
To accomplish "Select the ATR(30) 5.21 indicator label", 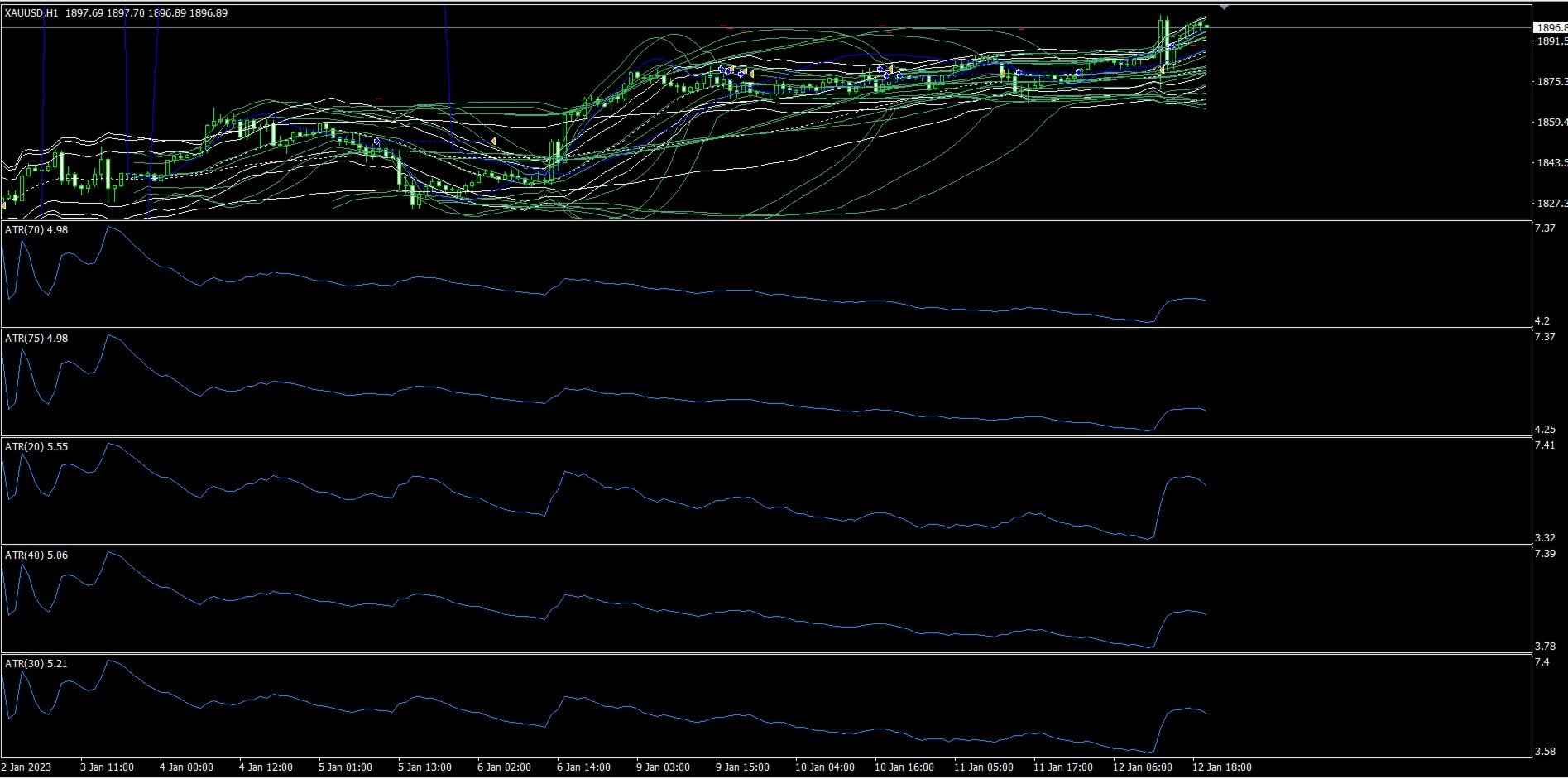I will 36,664.
